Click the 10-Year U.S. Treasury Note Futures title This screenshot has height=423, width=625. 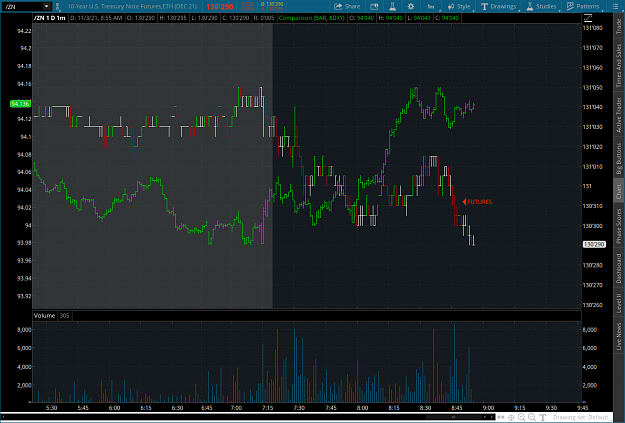point(132,6)
